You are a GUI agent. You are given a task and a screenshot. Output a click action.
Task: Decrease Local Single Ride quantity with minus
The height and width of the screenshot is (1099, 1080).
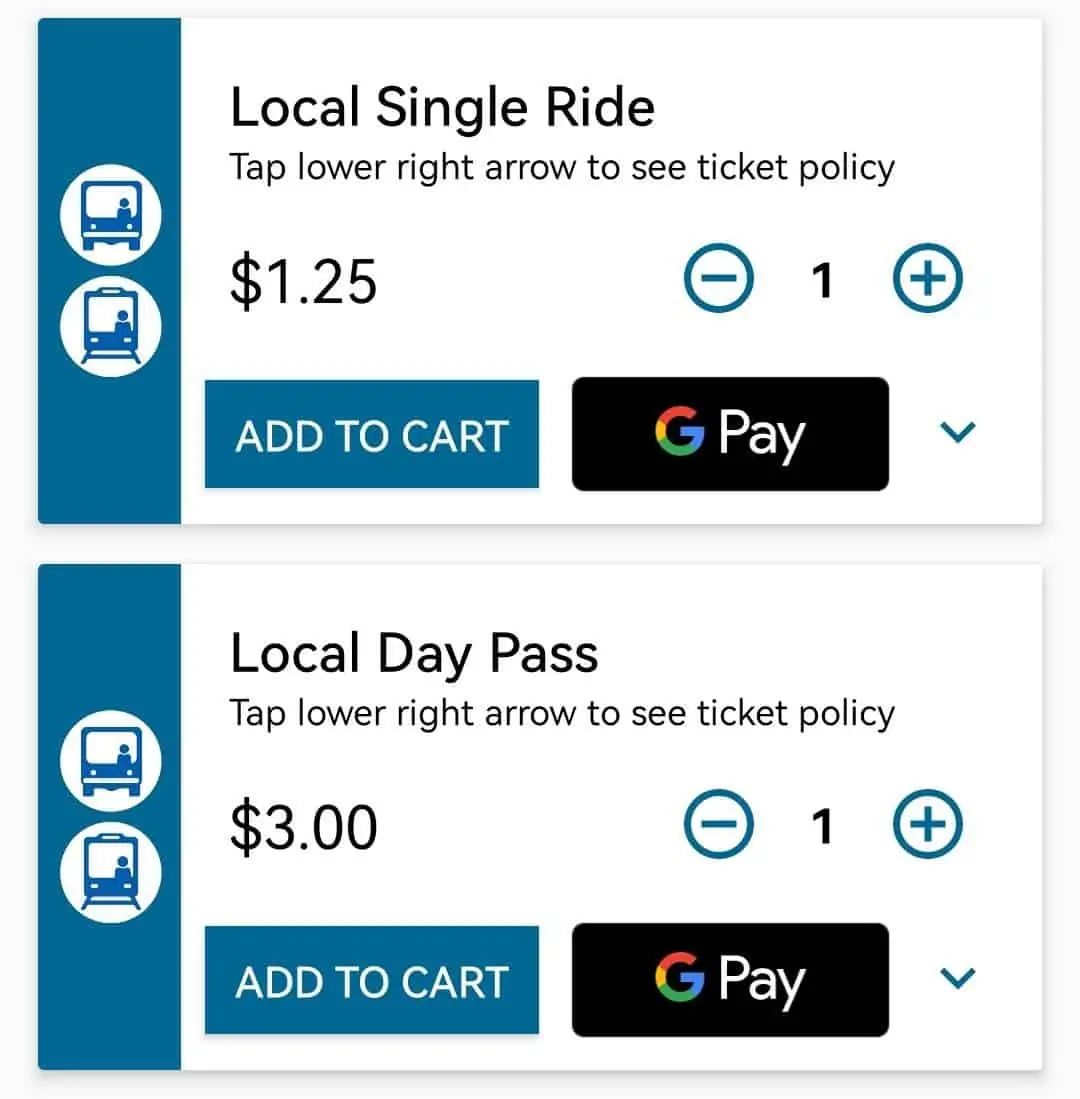[x=719, y=280]
